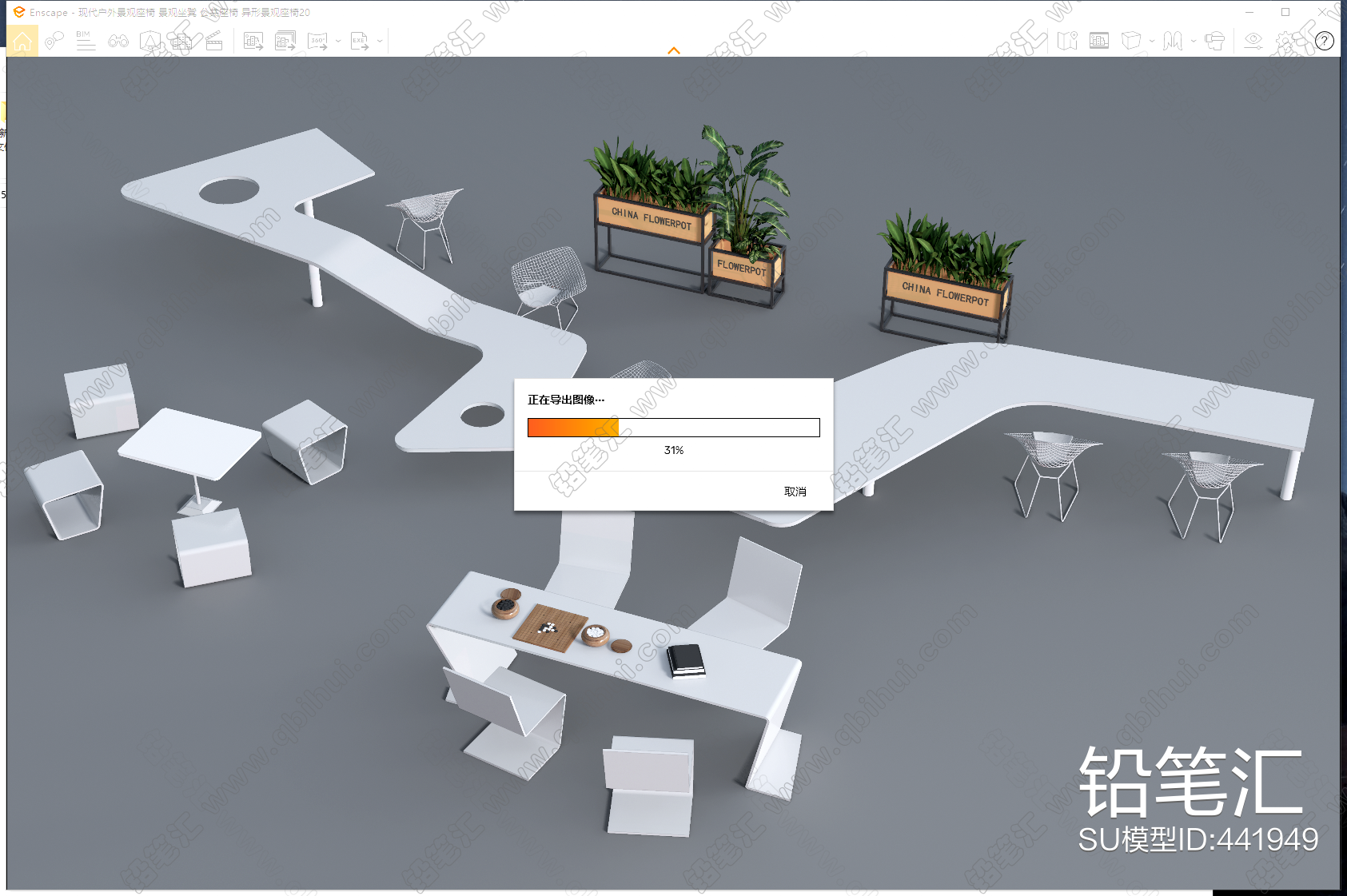The width and height of the screenshot is (1347, 896).
Task: Click the navigation mode icon
Action: tap(1173, 41)
